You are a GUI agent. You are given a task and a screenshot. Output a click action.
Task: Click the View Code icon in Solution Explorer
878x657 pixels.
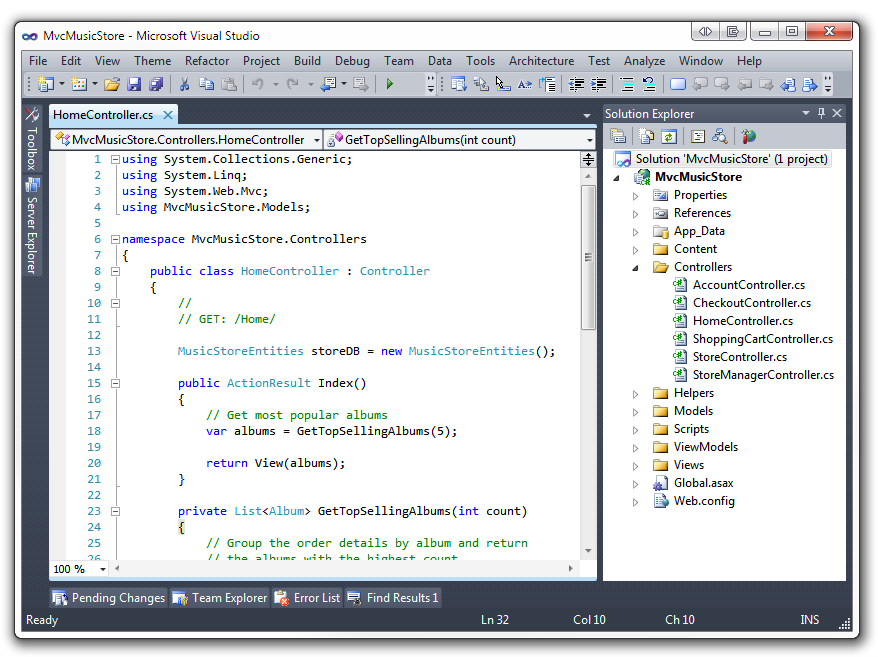(x=698, y=136)
